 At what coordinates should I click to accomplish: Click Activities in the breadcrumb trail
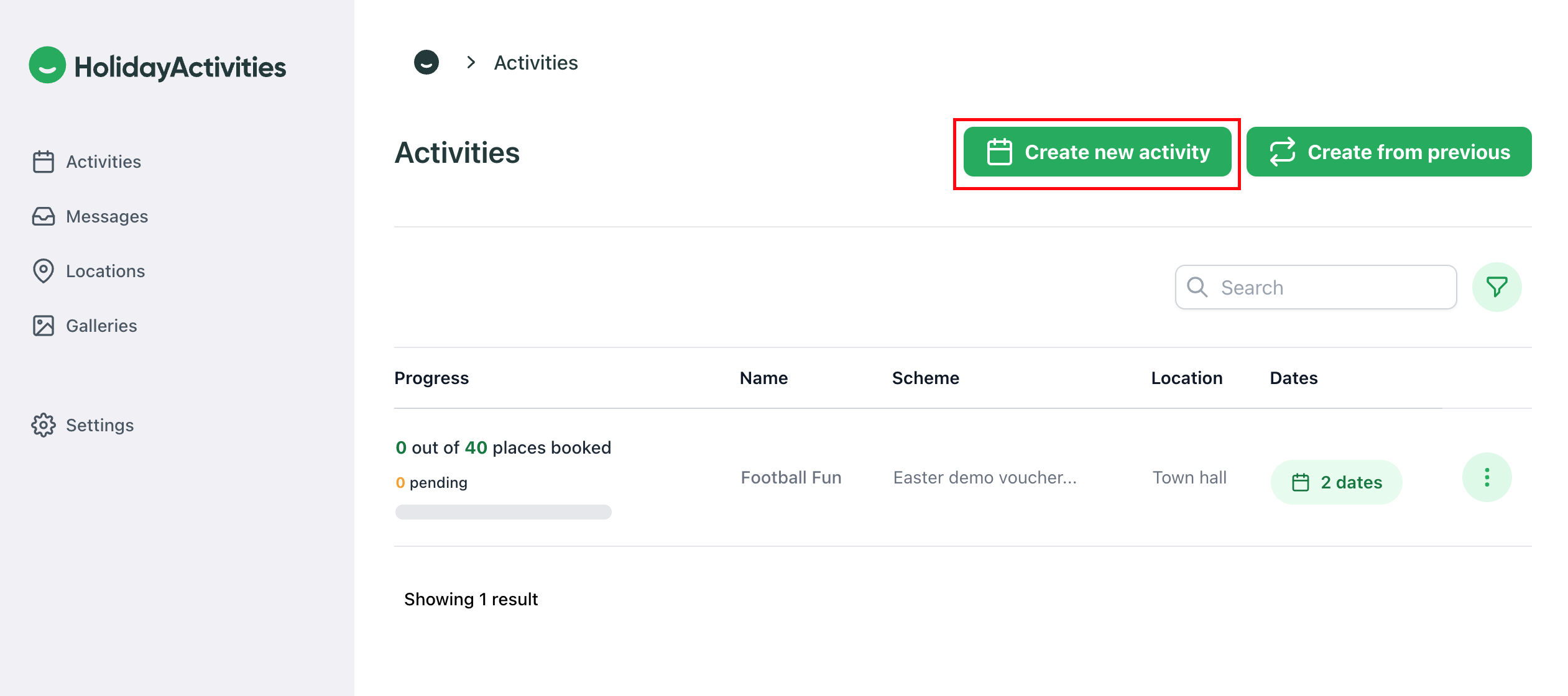[535, 62]
